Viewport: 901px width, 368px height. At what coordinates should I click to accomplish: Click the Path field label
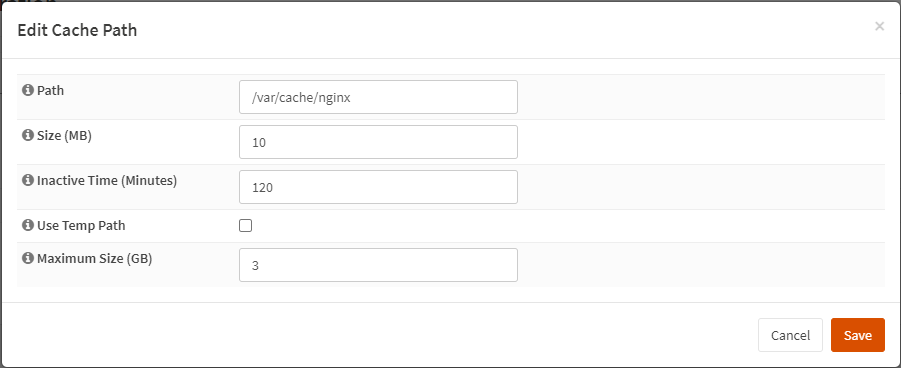point(51,90)
